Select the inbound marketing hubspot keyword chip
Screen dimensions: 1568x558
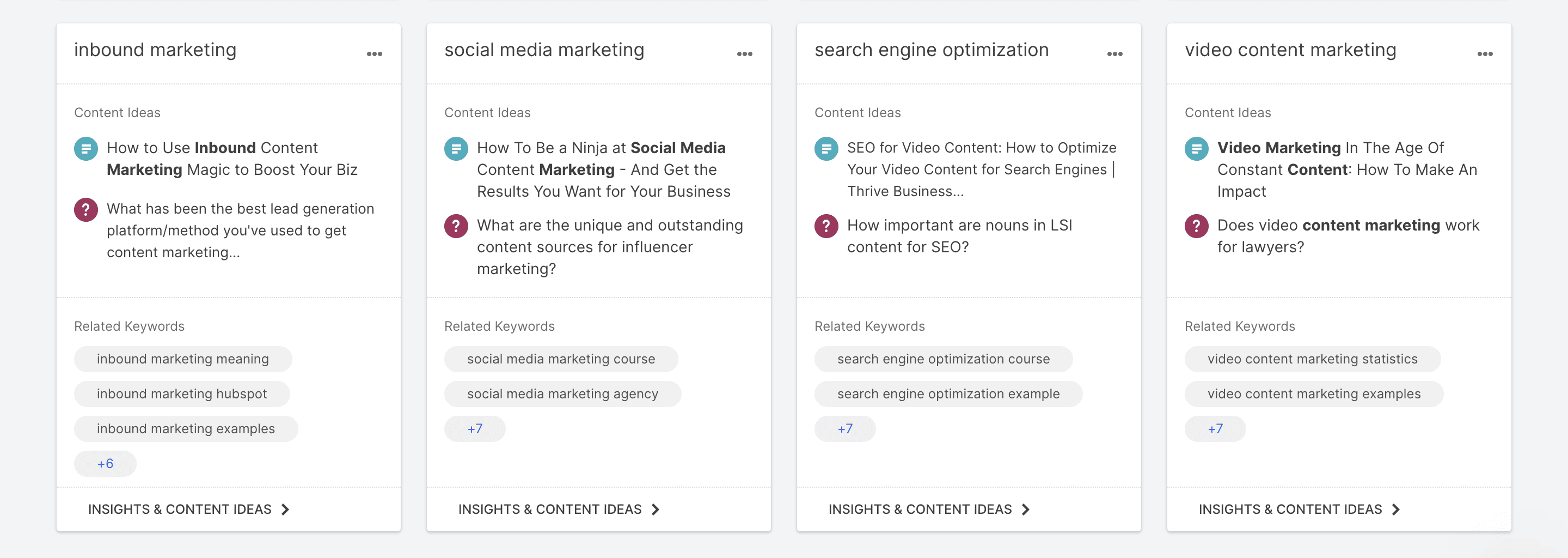pyautogui.click(x=182, y=393)
